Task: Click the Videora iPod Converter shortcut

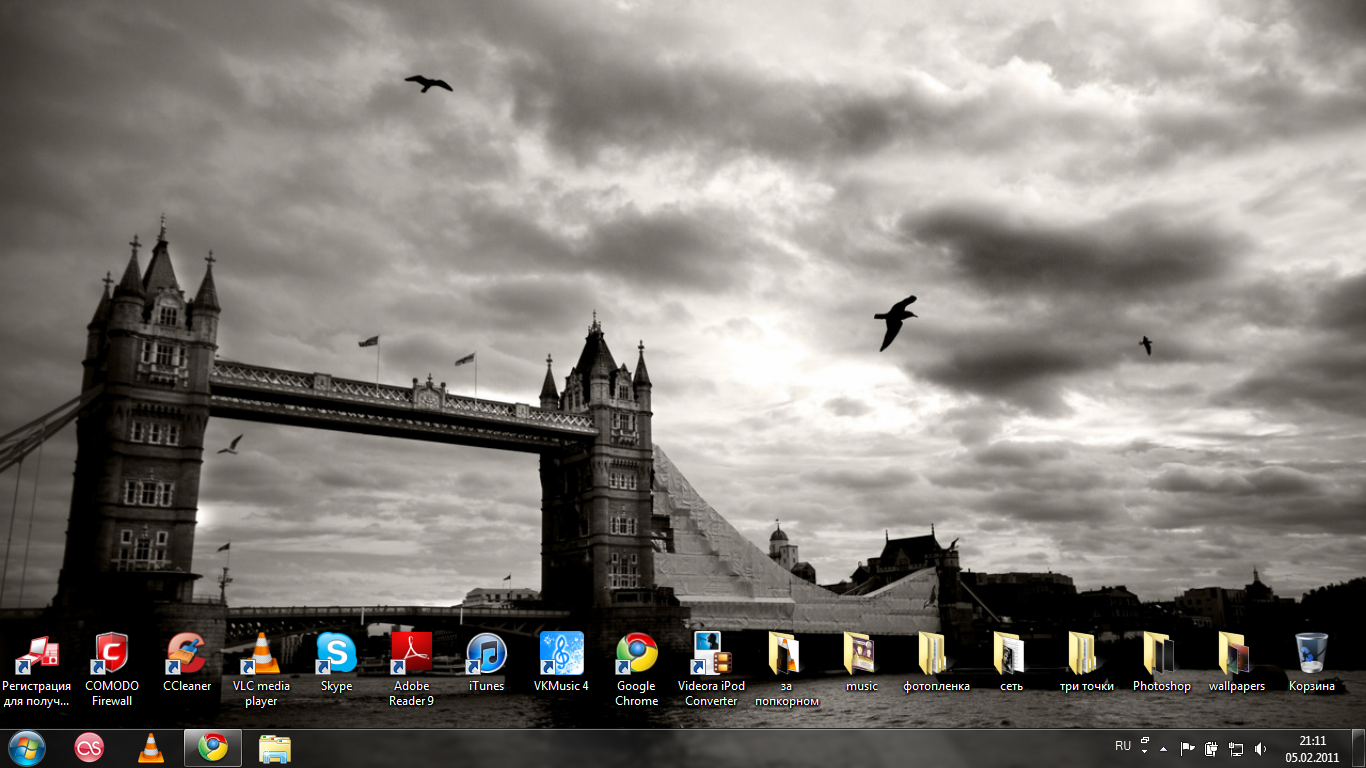Action: (711, 670)
